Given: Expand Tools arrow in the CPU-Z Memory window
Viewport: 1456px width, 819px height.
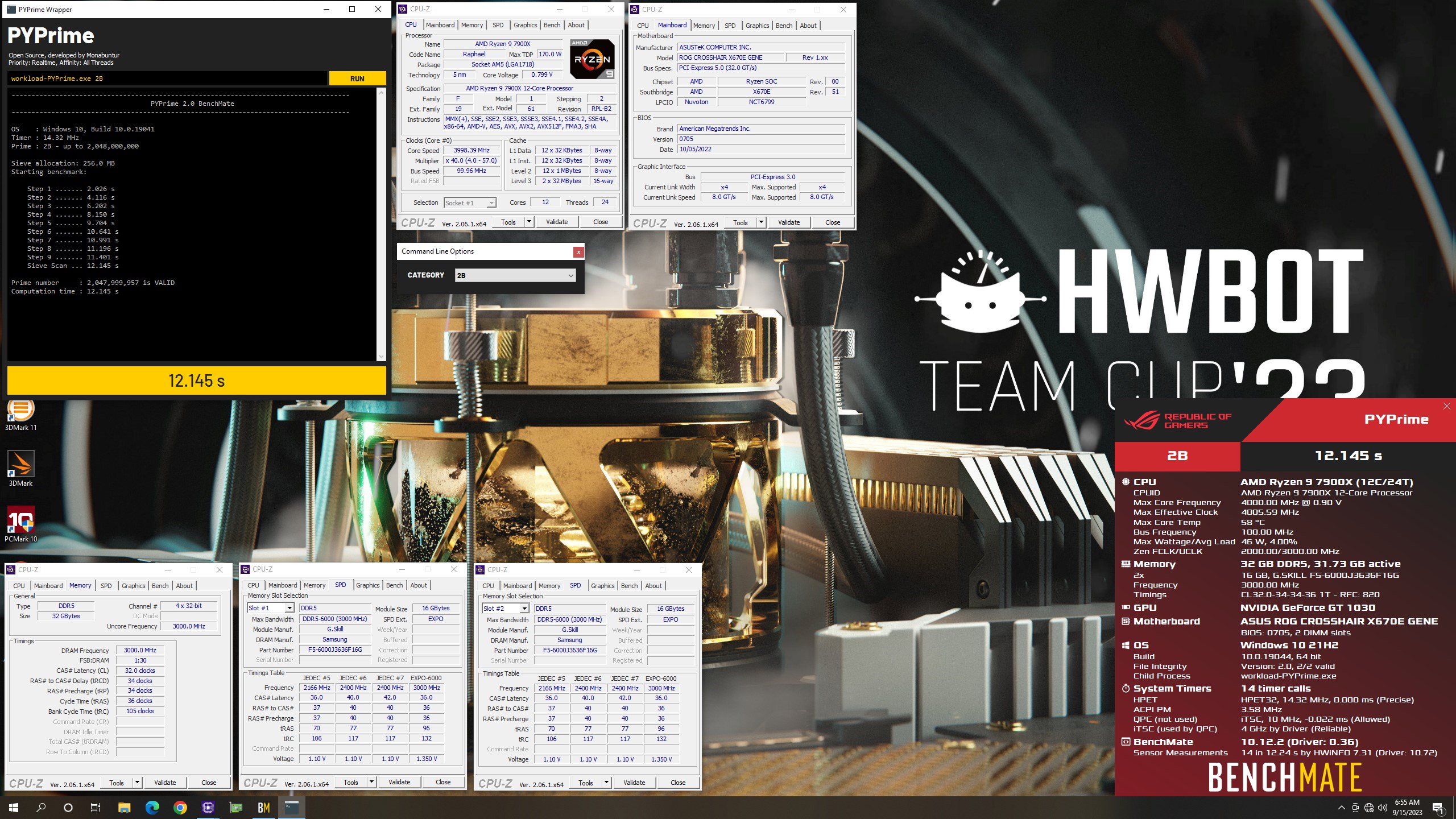Looking at the screenshot, I should 137,783.
